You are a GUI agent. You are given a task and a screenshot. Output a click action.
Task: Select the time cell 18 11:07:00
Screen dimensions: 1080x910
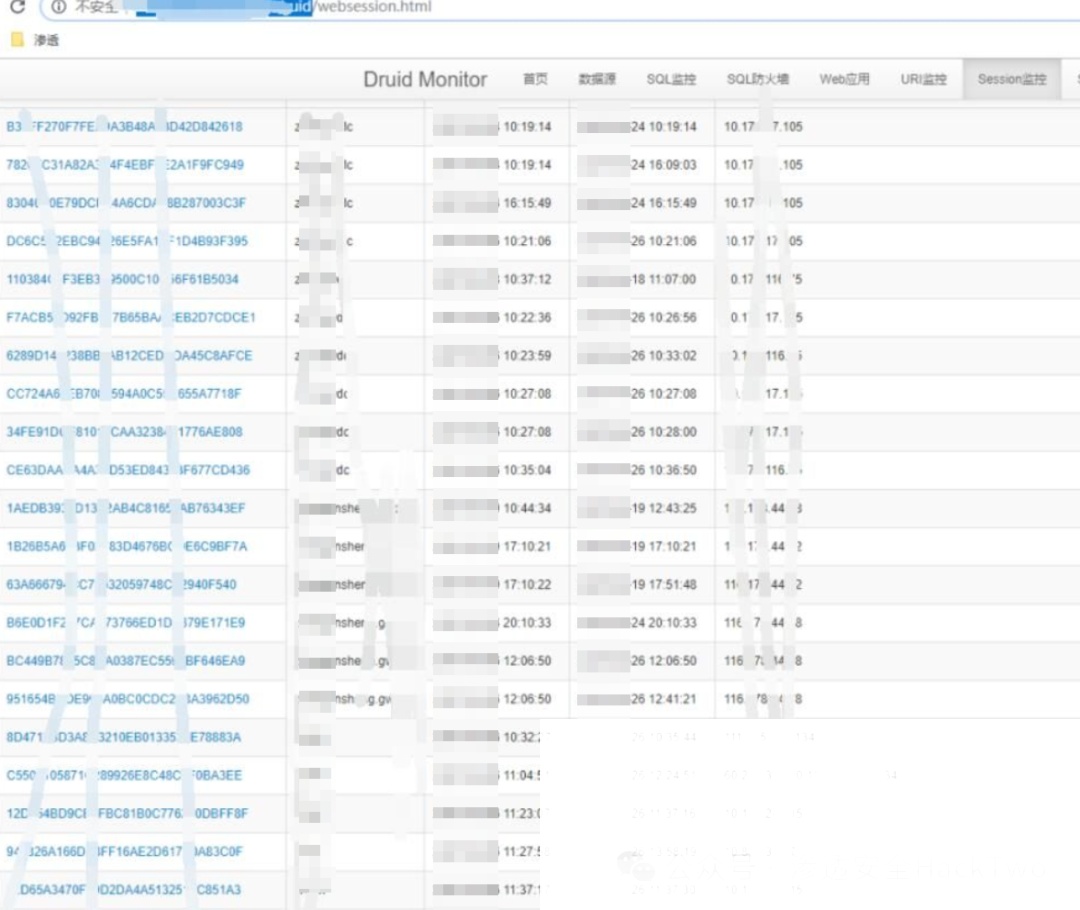click(664, 279)
